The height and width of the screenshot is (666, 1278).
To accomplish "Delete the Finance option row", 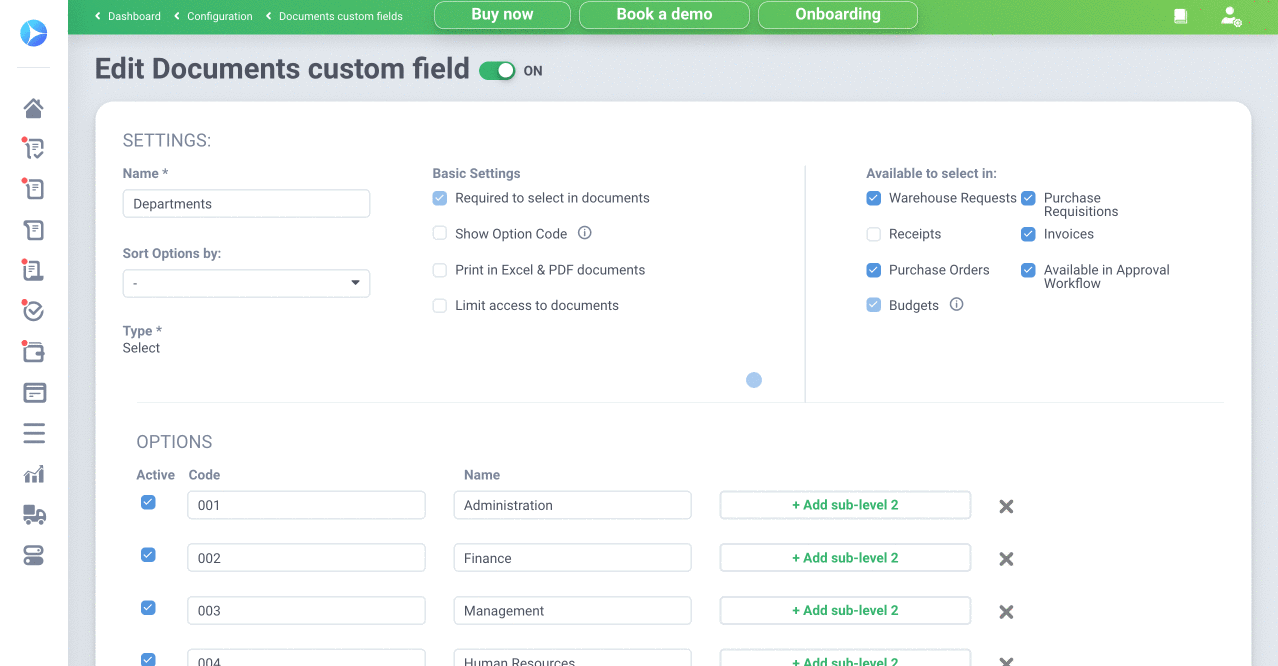I will tap(1006, 559).
